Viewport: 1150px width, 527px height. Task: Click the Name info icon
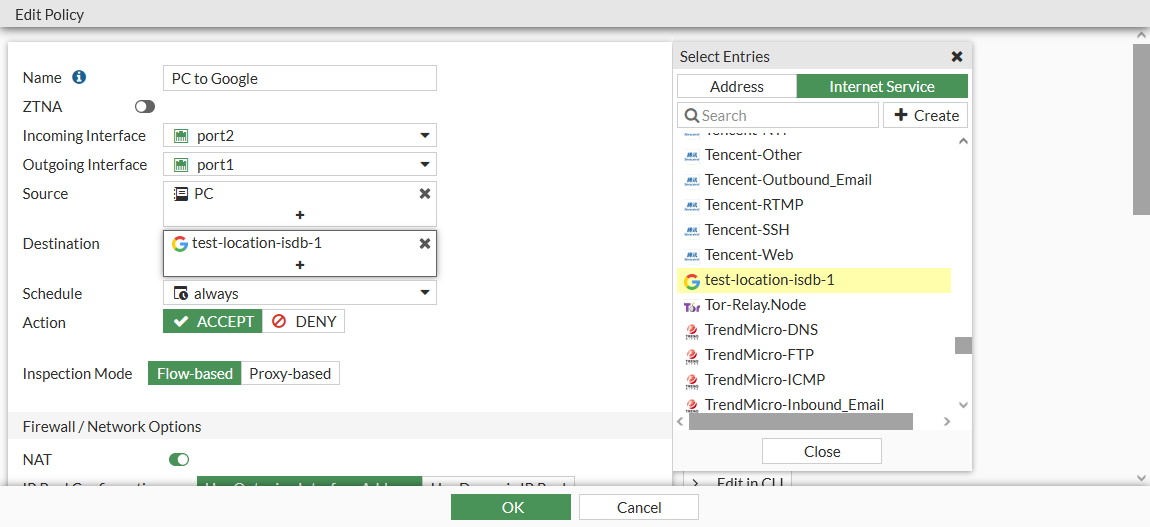pyautogui.click(x=79, y=77)
